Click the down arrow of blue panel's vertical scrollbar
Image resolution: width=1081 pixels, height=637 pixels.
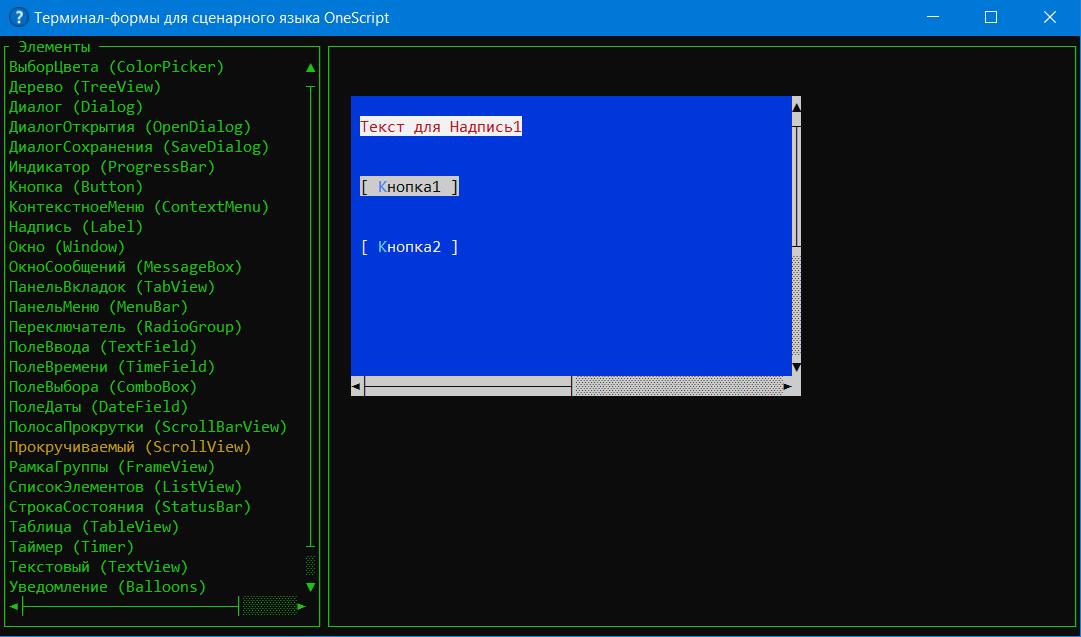[796, 367]
